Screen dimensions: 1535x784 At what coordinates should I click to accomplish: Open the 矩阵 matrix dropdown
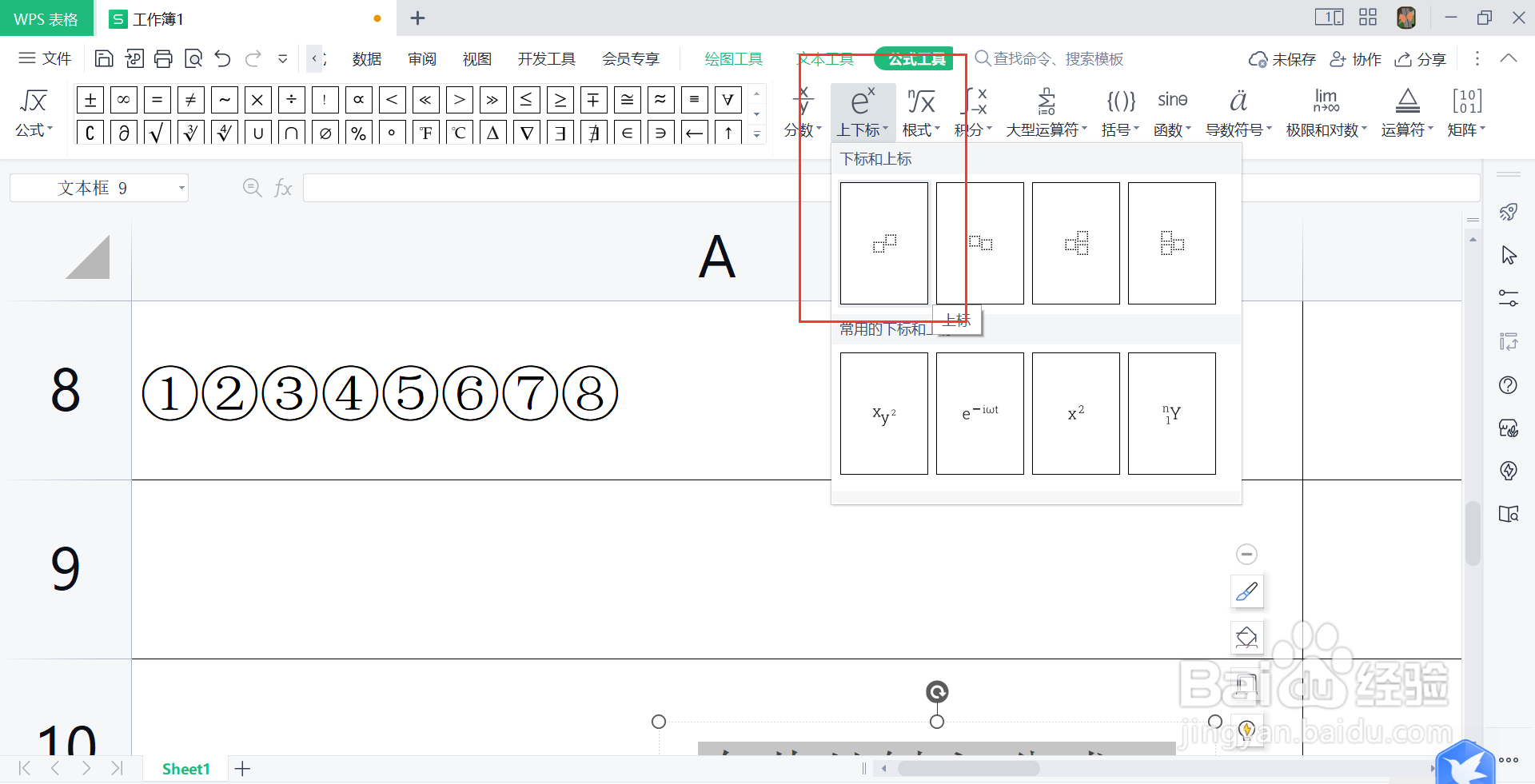click(x=1466, y=112)
